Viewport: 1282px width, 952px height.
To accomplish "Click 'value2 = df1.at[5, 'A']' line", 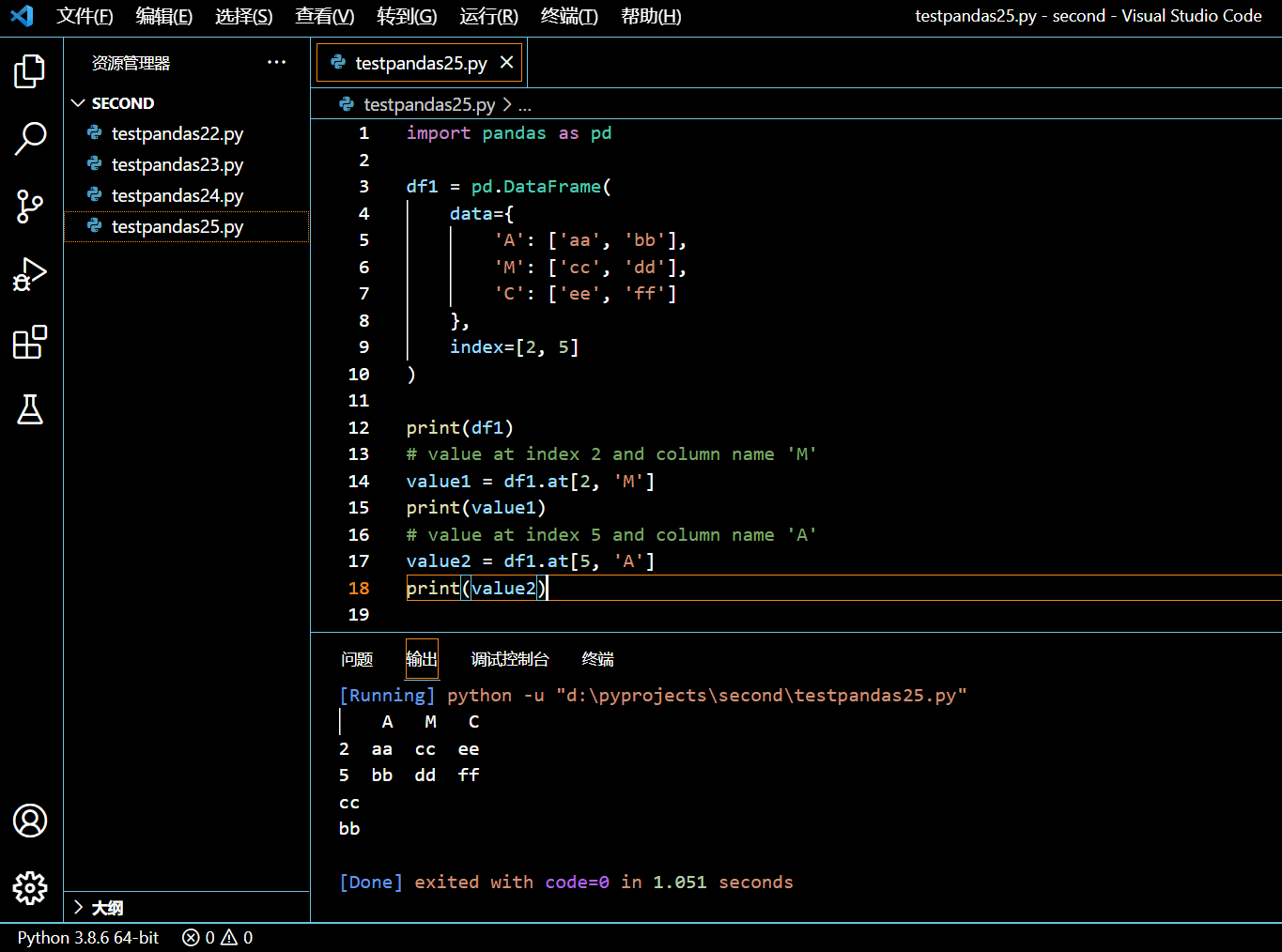I will 531,560.
